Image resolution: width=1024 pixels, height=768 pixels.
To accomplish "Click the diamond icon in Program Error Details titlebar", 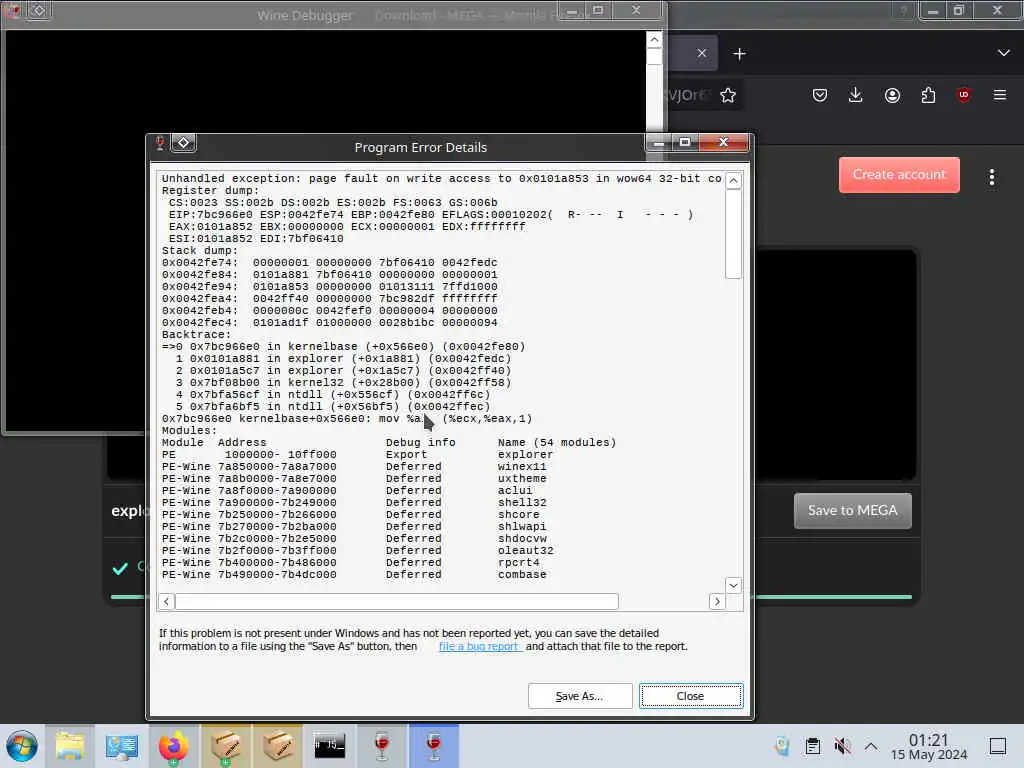I will [x=184, y=142].
